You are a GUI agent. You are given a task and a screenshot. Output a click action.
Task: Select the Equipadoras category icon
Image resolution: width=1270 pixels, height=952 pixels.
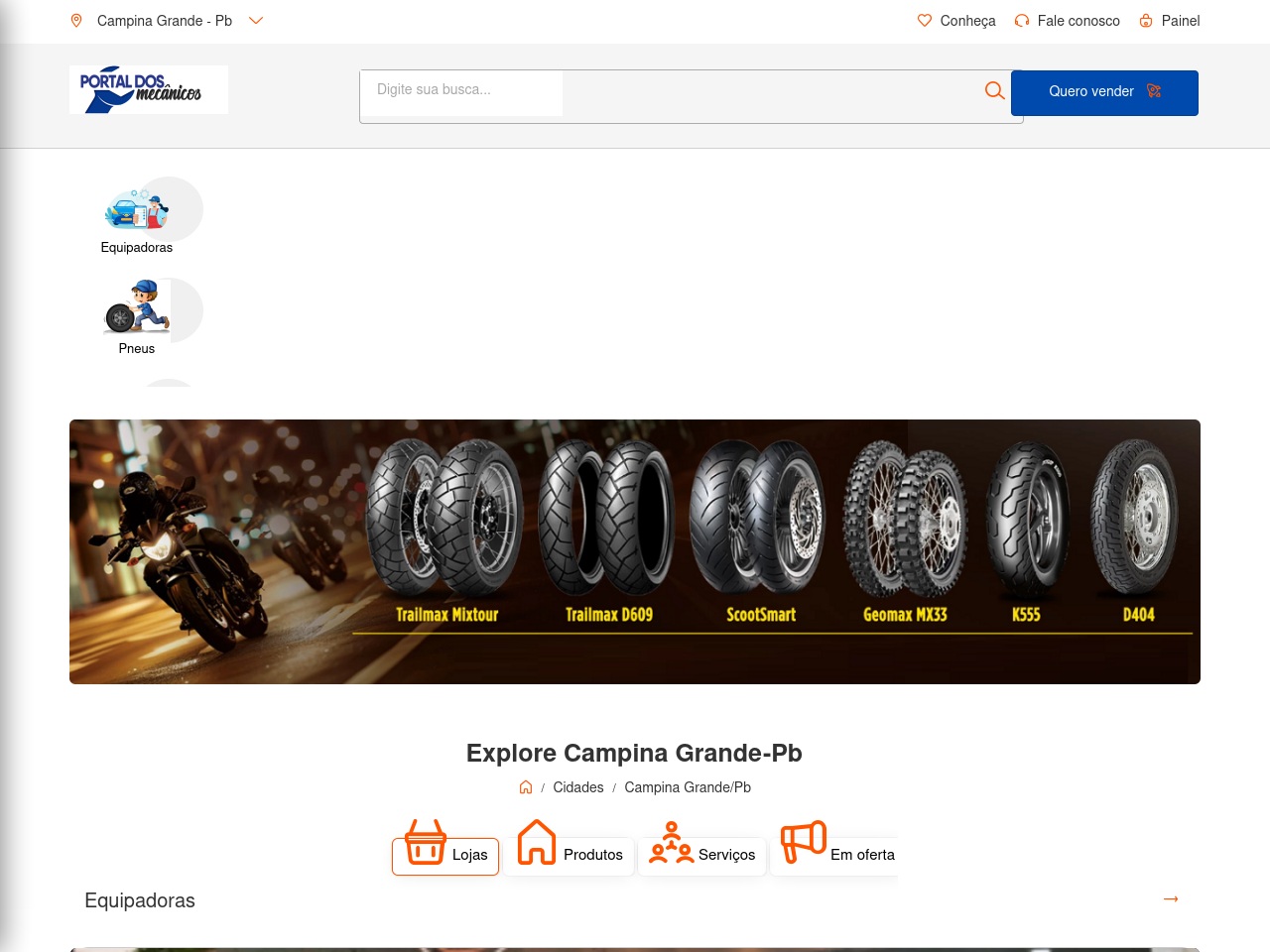(137, 209)
